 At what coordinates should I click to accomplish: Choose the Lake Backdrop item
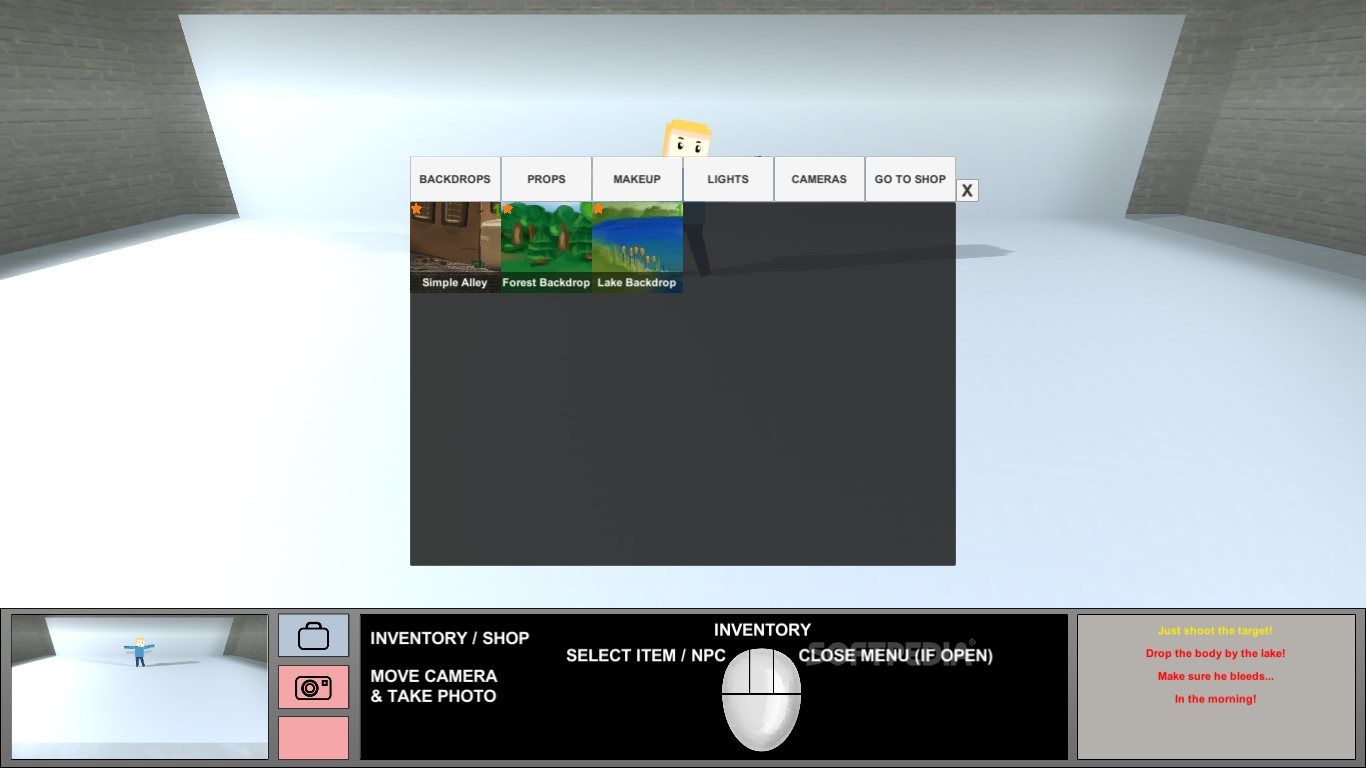click(637, 247)
